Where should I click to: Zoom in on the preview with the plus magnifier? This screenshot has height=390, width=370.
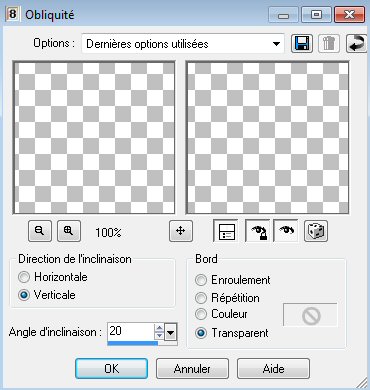69,231
